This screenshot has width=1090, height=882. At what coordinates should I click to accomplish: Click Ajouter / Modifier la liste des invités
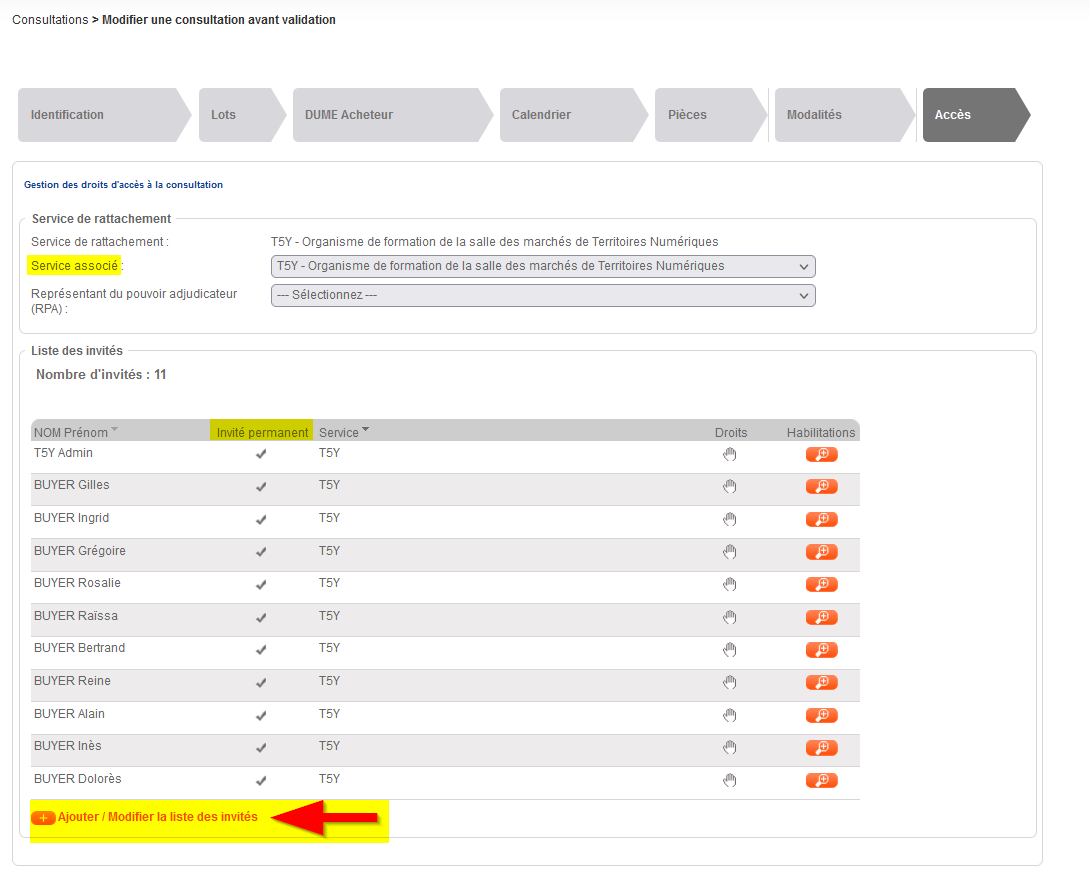[157, 817]
